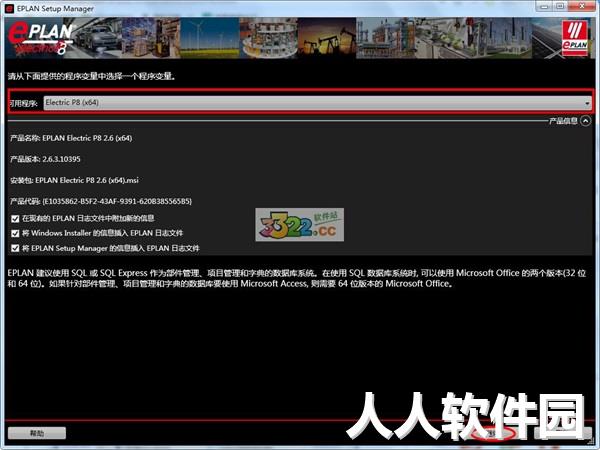Open the available programs dropdown (Electric P8 x64)
600x450 pixels.
[317, 103]
